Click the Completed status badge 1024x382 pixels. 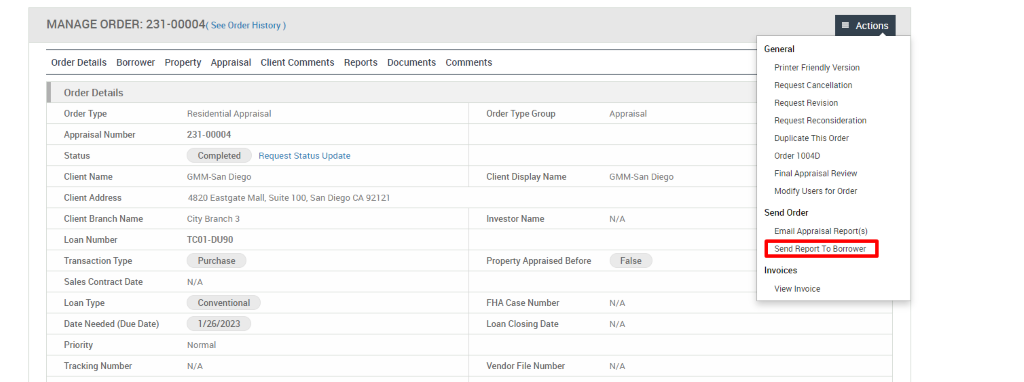click(219, 156)
